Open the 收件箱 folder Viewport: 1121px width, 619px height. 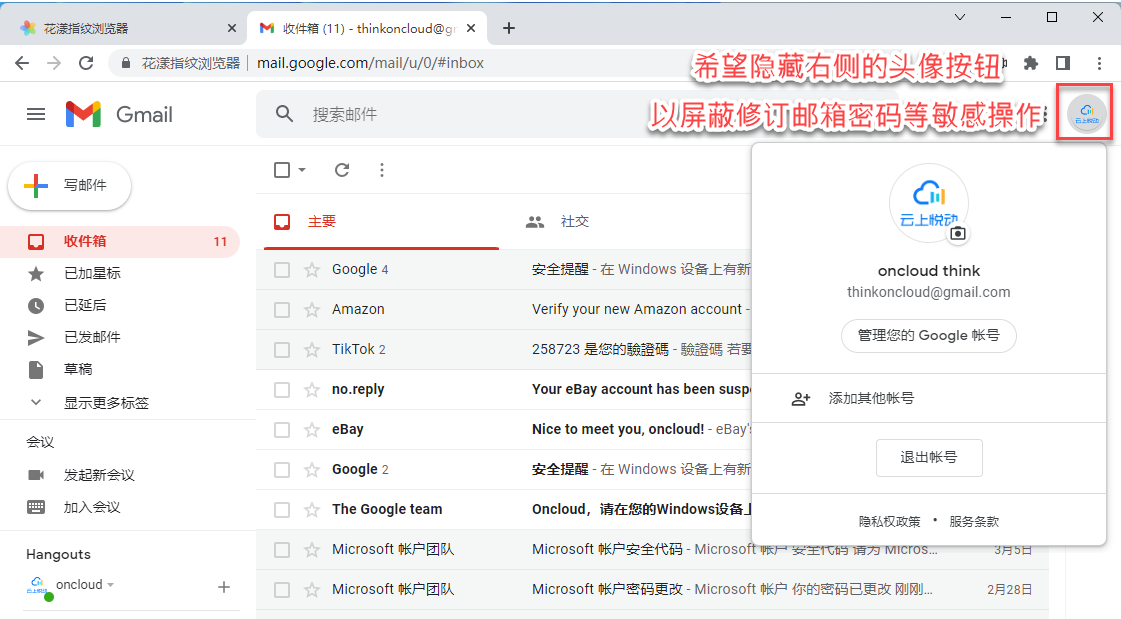[x=119, y=242]
